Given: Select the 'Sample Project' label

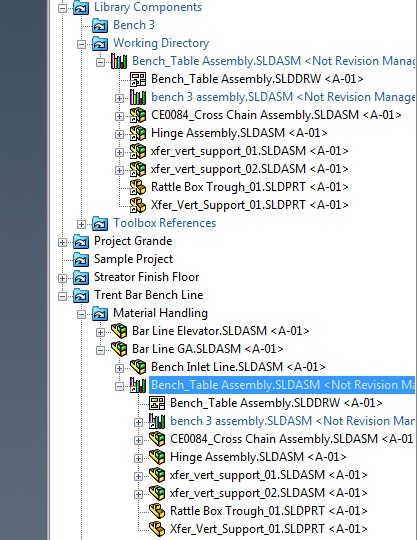Looking at the screenshot, I should pos(134,259).
